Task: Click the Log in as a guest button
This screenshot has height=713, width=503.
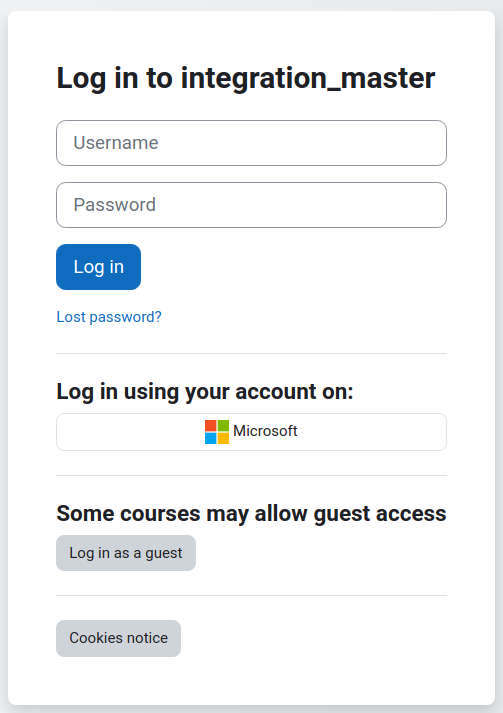Action: (126, 553)
